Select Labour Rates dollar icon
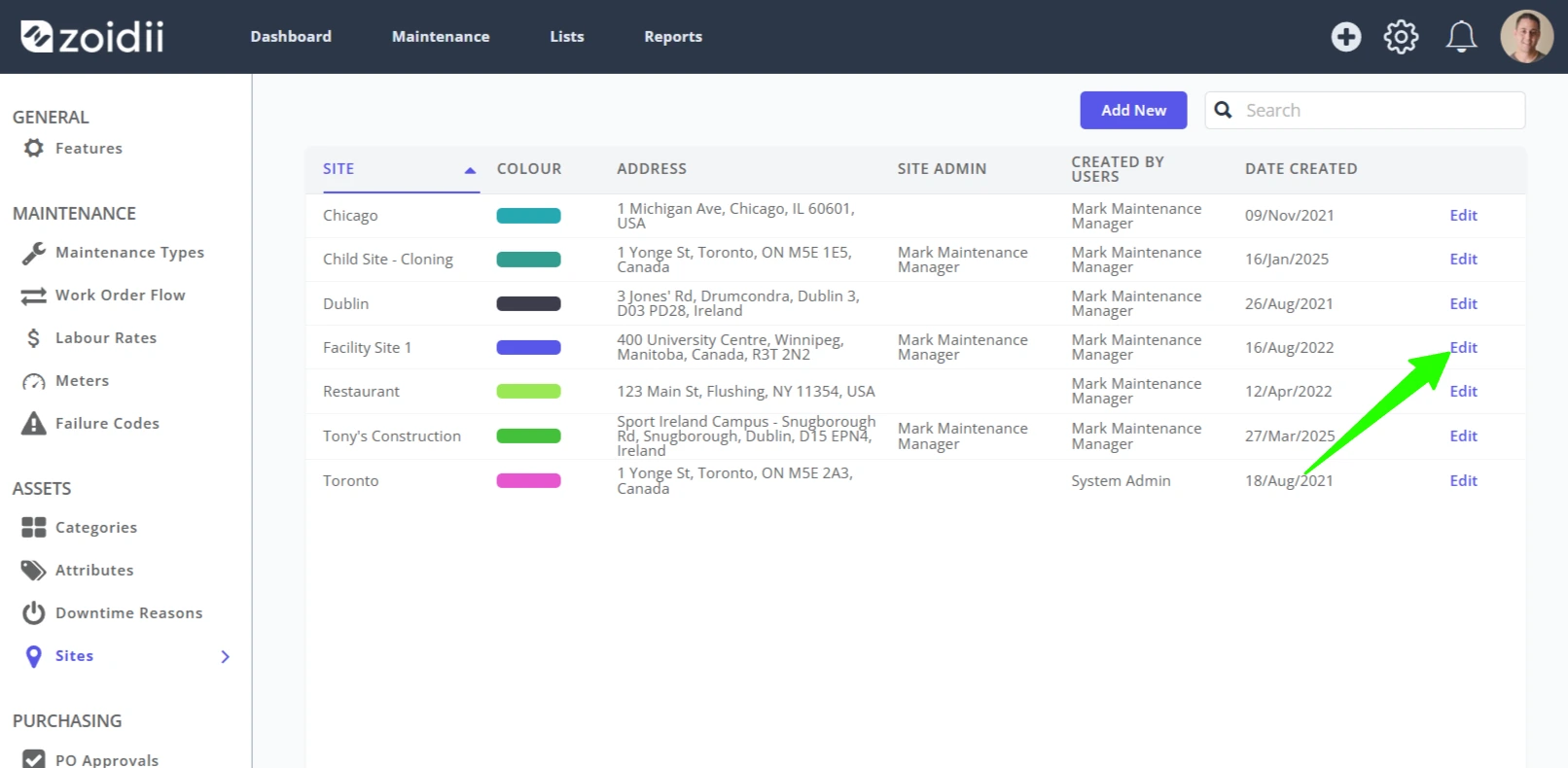This screenshot has height=768, width=1568. click(x=34, y=338)
